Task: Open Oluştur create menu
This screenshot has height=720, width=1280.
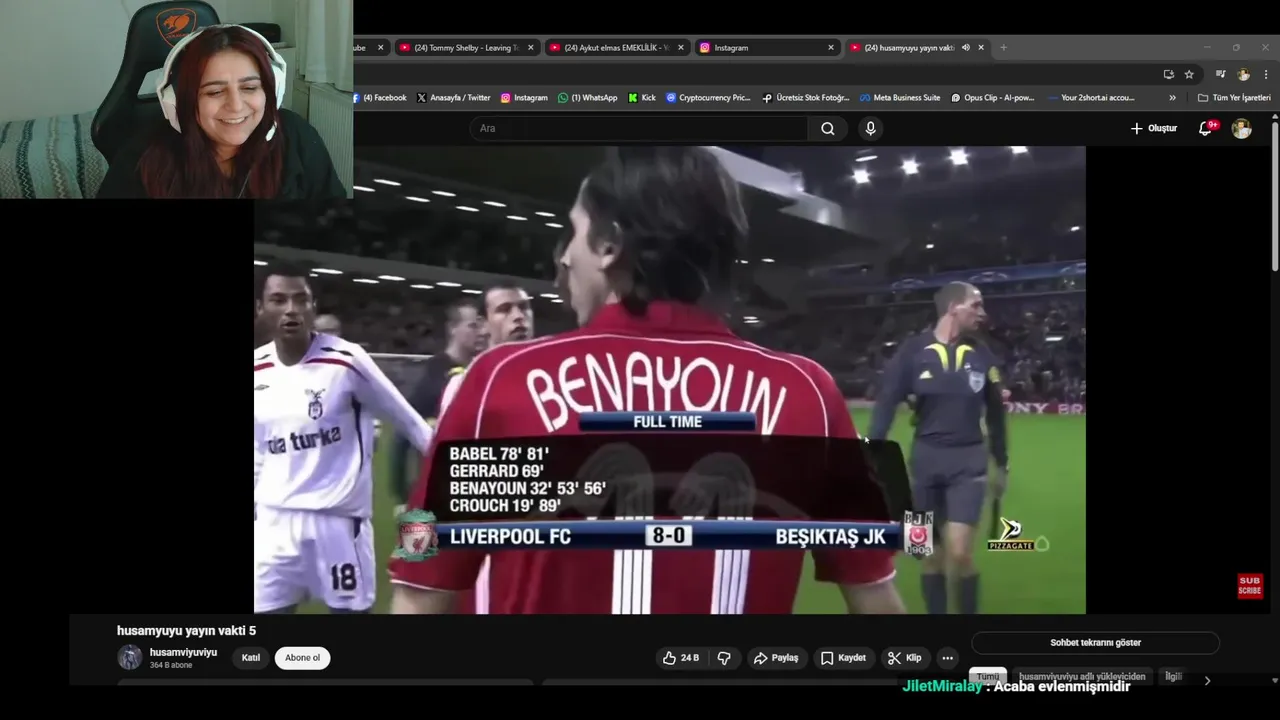Action: pyautogui.click(x=1153, y=128)
